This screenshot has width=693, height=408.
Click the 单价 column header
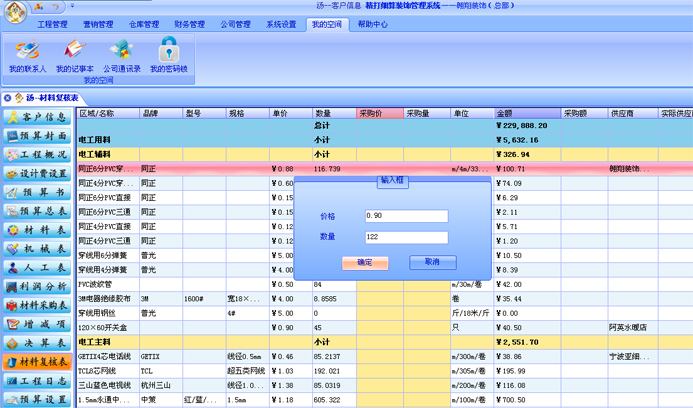pos(291,113)
